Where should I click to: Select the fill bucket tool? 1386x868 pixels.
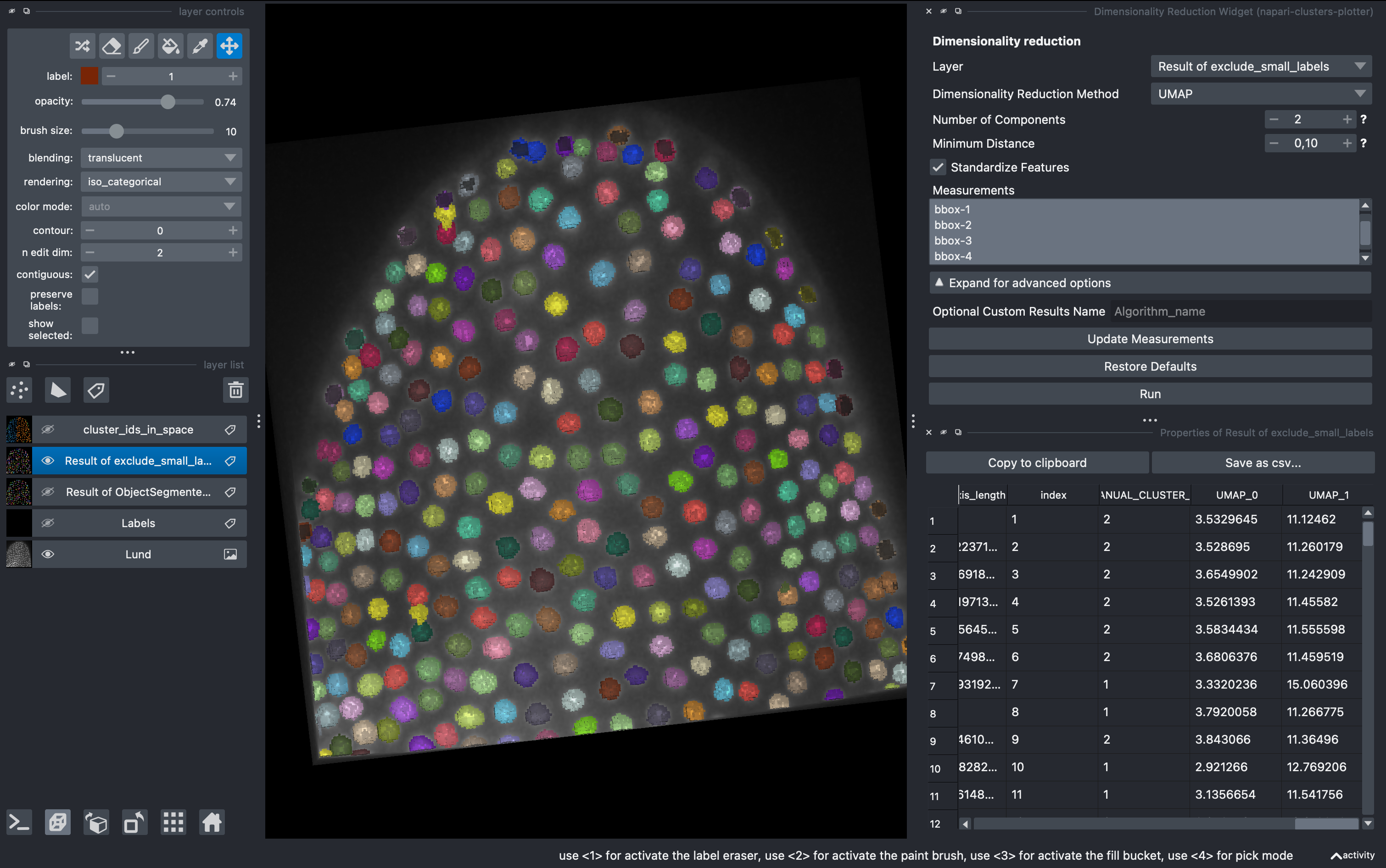coord(171,46)
